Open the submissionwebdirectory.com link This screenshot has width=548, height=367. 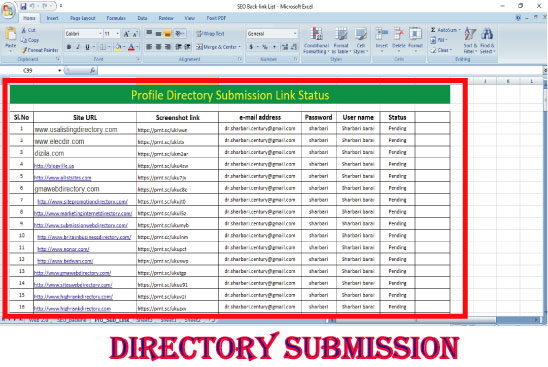pyautogui.click(x=81, y=225)
